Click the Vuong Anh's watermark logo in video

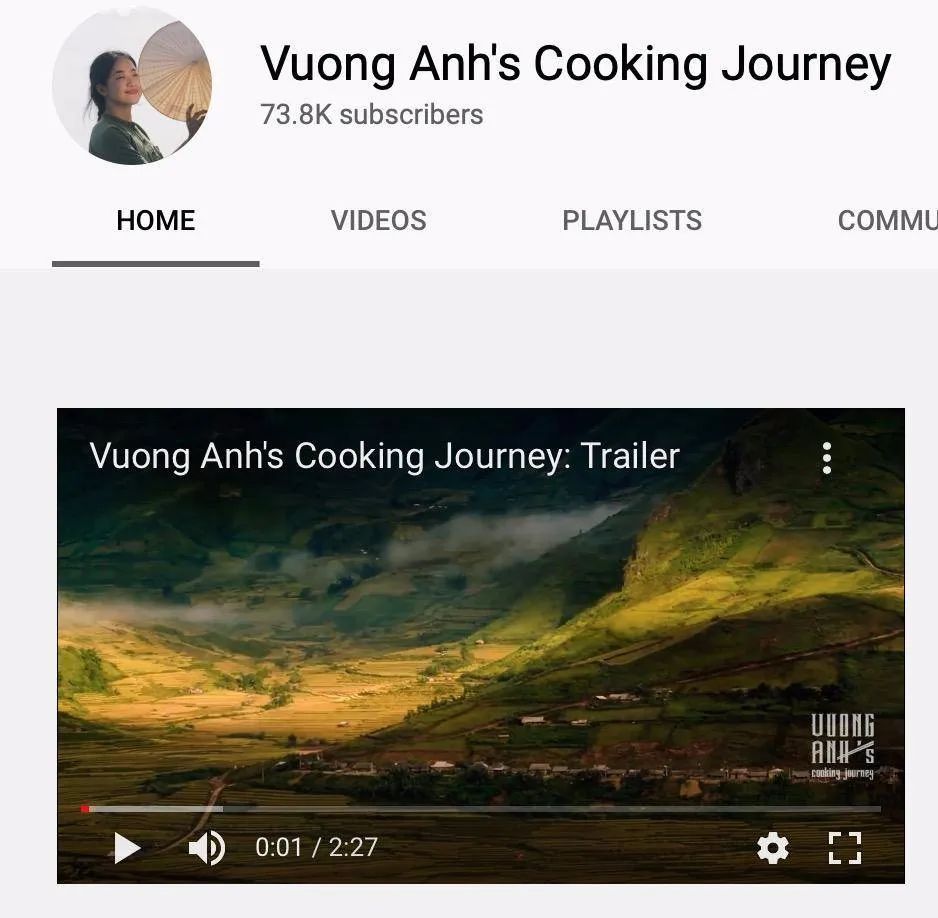coord(842,746)
